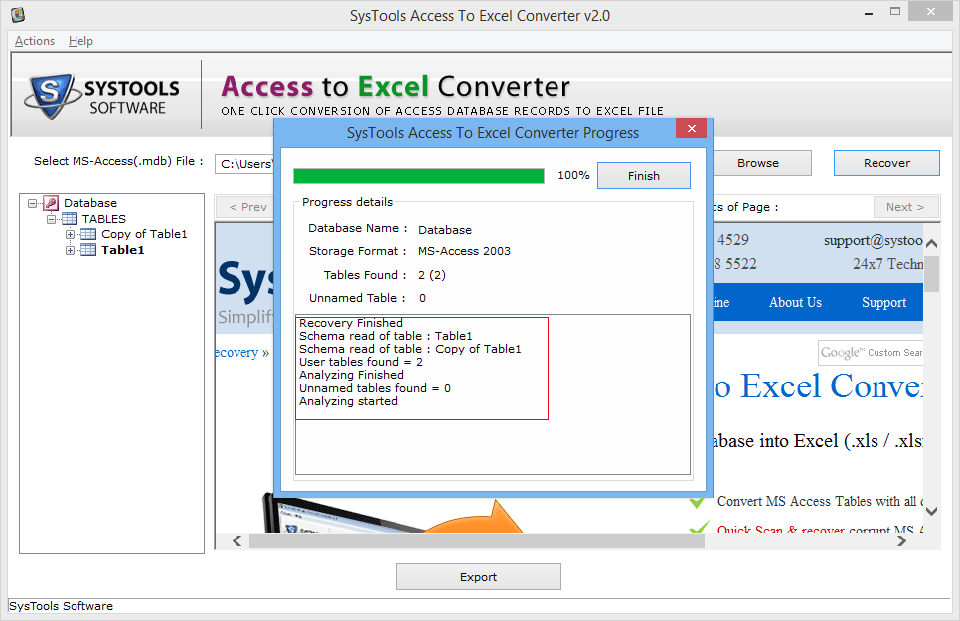Click the Next page button
Viewport: 960px width, 621px height.
(906, 207)
